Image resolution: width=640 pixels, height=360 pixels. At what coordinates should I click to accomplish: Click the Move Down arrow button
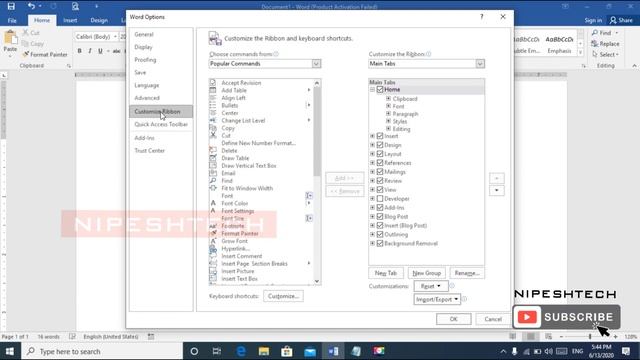[497, 191]
